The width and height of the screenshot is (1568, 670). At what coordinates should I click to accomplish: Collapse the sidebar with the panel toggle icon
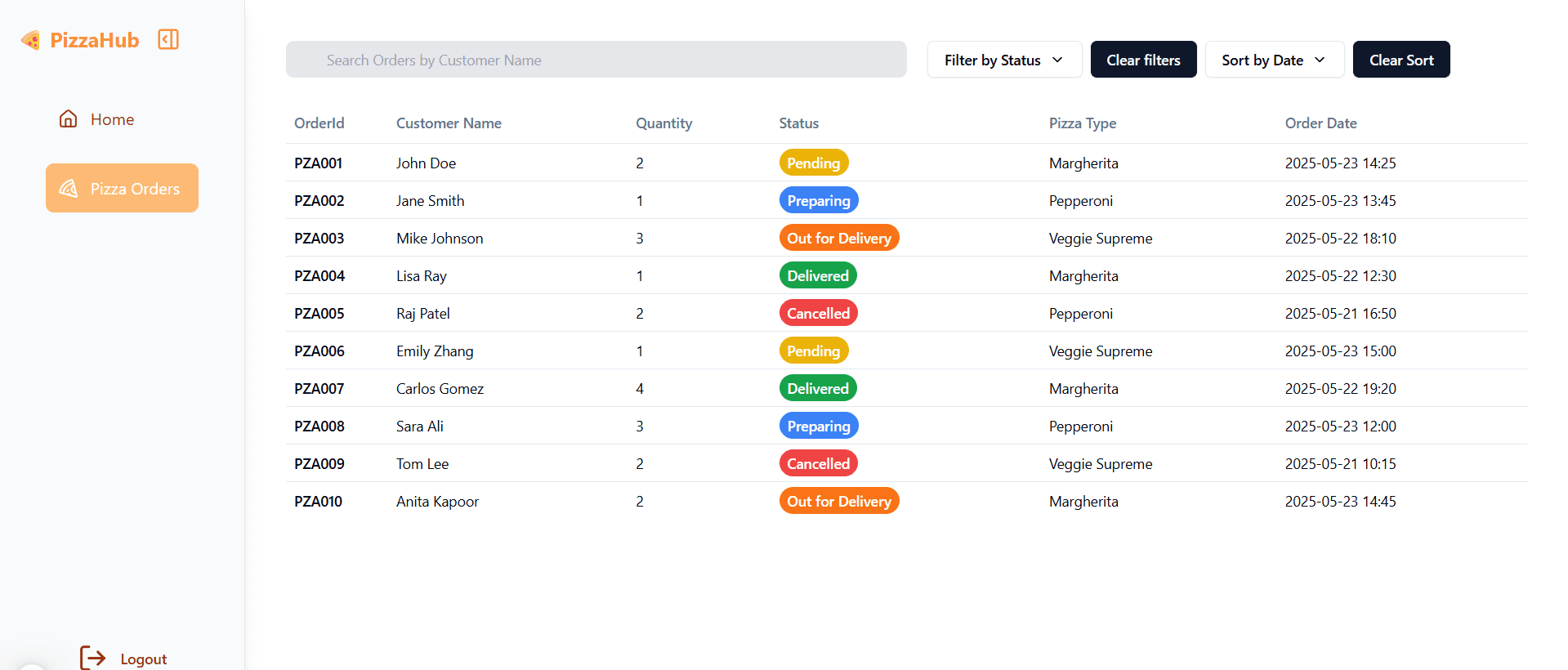click(168, 39)
